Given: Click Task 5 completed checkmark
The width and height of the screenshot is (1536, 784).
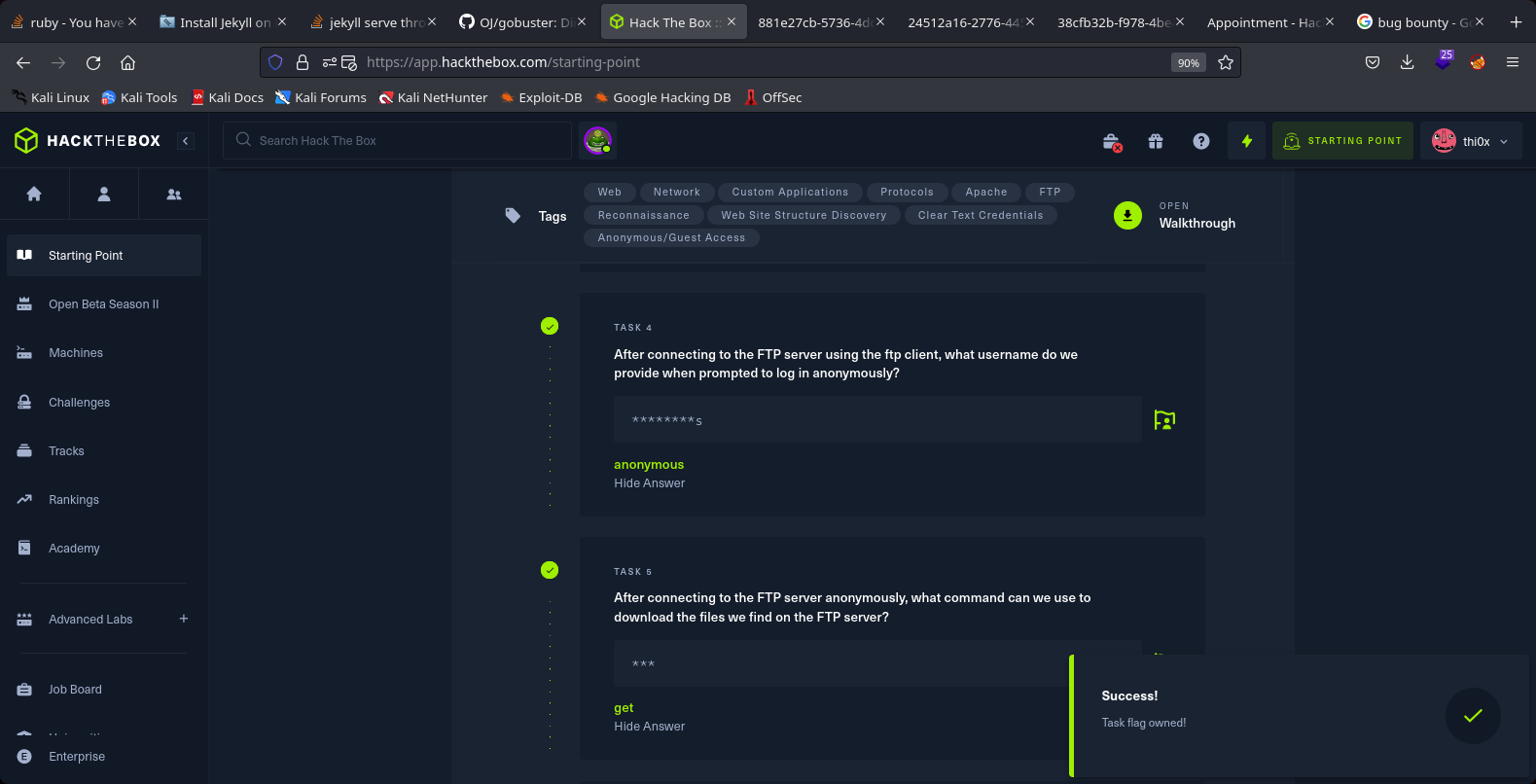Looking at the screenshot, I should pyautogui.click(x=550, y=570).
